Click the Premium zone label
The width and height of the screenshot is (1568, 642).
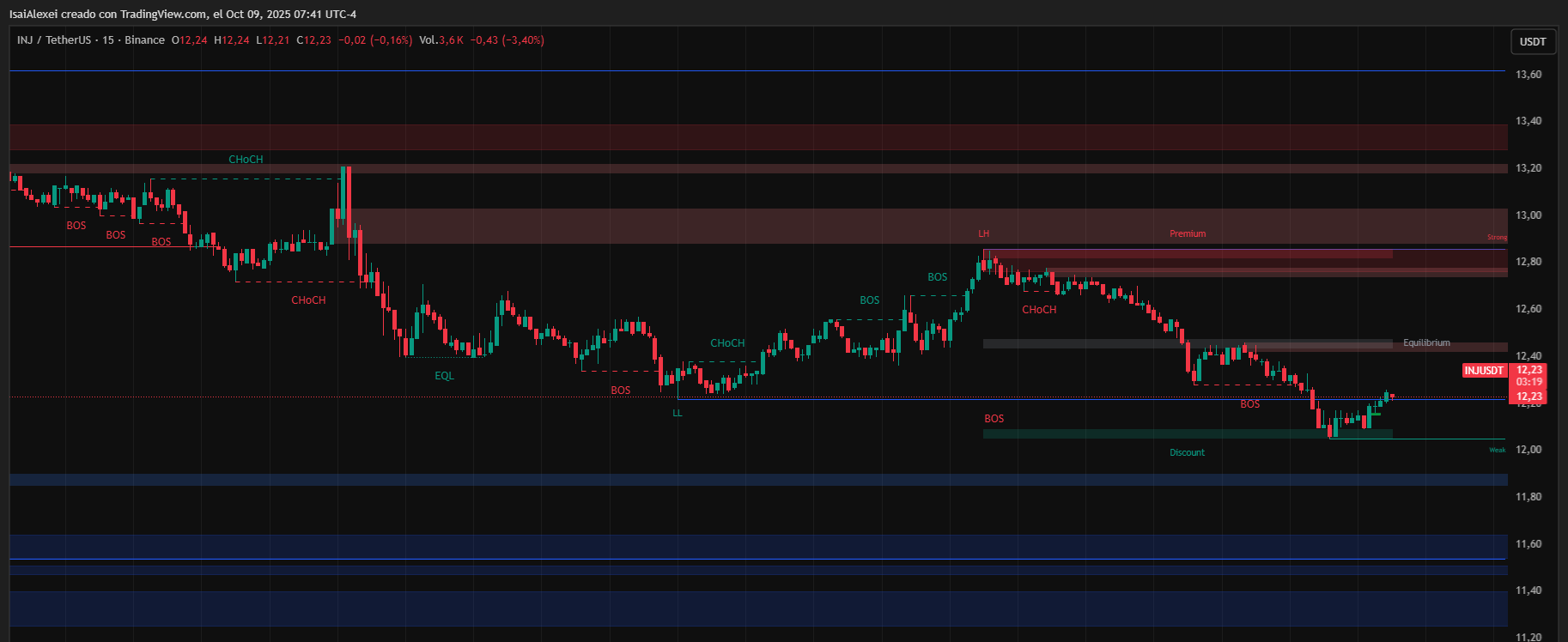pos(1188,233)
